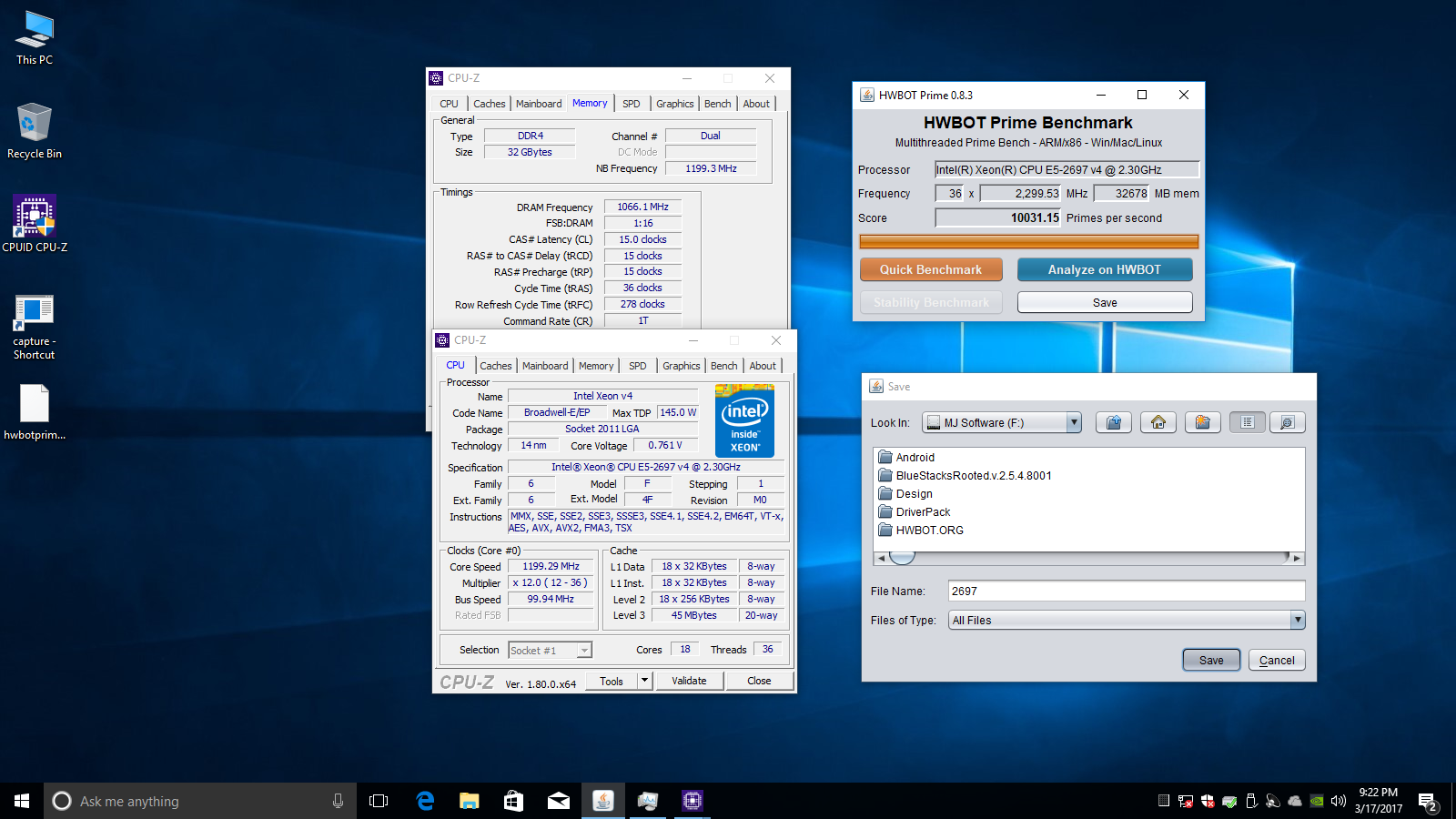This screenshot has height=819, width=1456.
Task: Switch to Java HWBOT Prime taskbar icon
Action: pos(602,801)
